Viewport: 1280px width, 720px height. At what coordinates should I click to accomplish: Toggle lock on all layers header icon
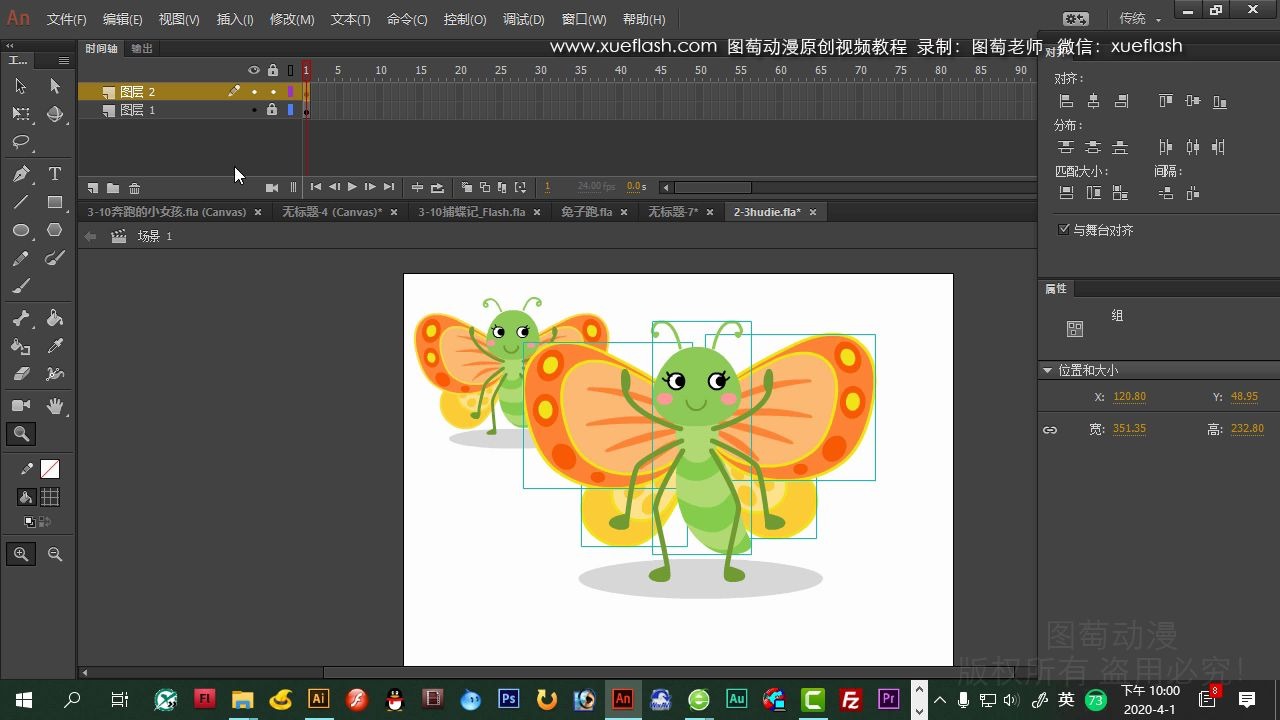pos(272,70)
